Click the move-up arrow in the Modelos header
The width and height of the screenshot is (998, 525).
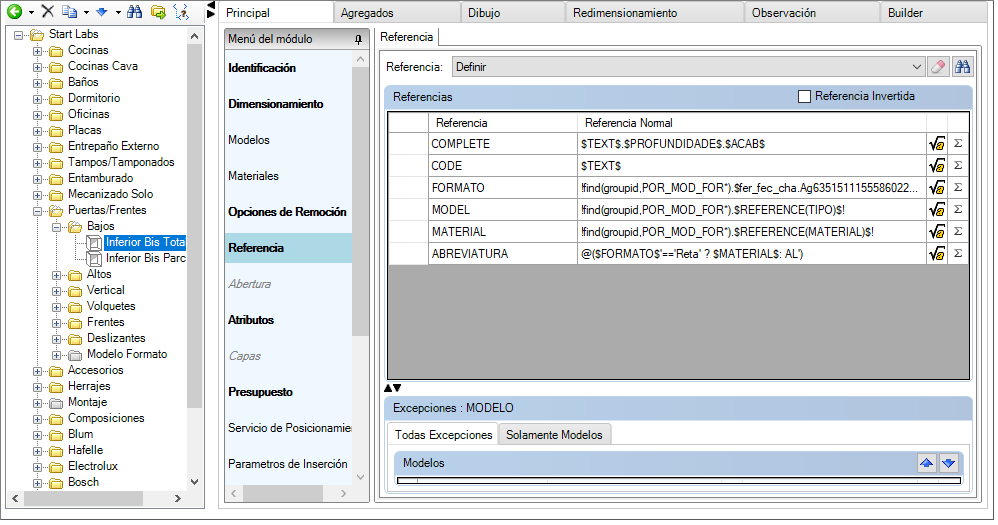tap(927, 463)
